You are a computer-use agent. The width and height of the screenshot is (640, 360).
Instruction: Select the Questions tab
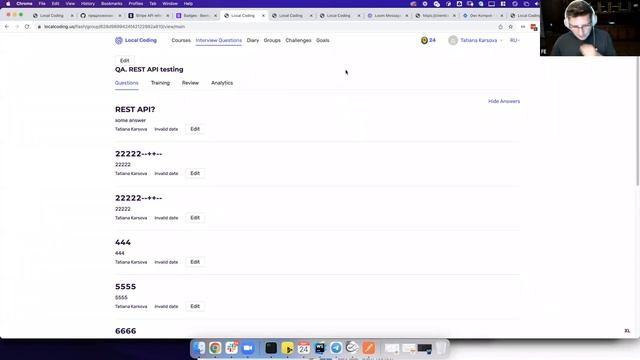[x=127, y=83]
